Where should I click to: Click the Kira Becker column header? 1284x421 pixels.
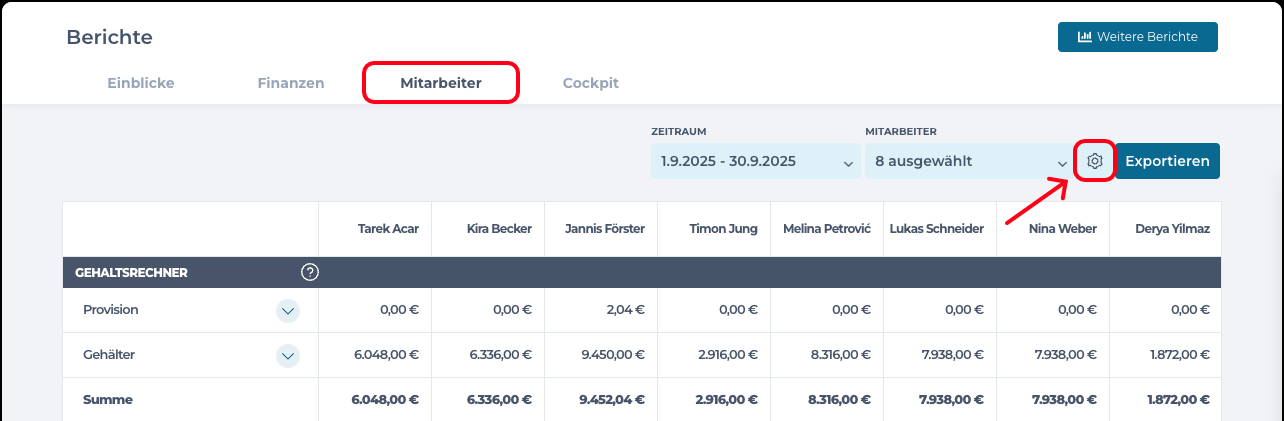[x=499, y=229]
